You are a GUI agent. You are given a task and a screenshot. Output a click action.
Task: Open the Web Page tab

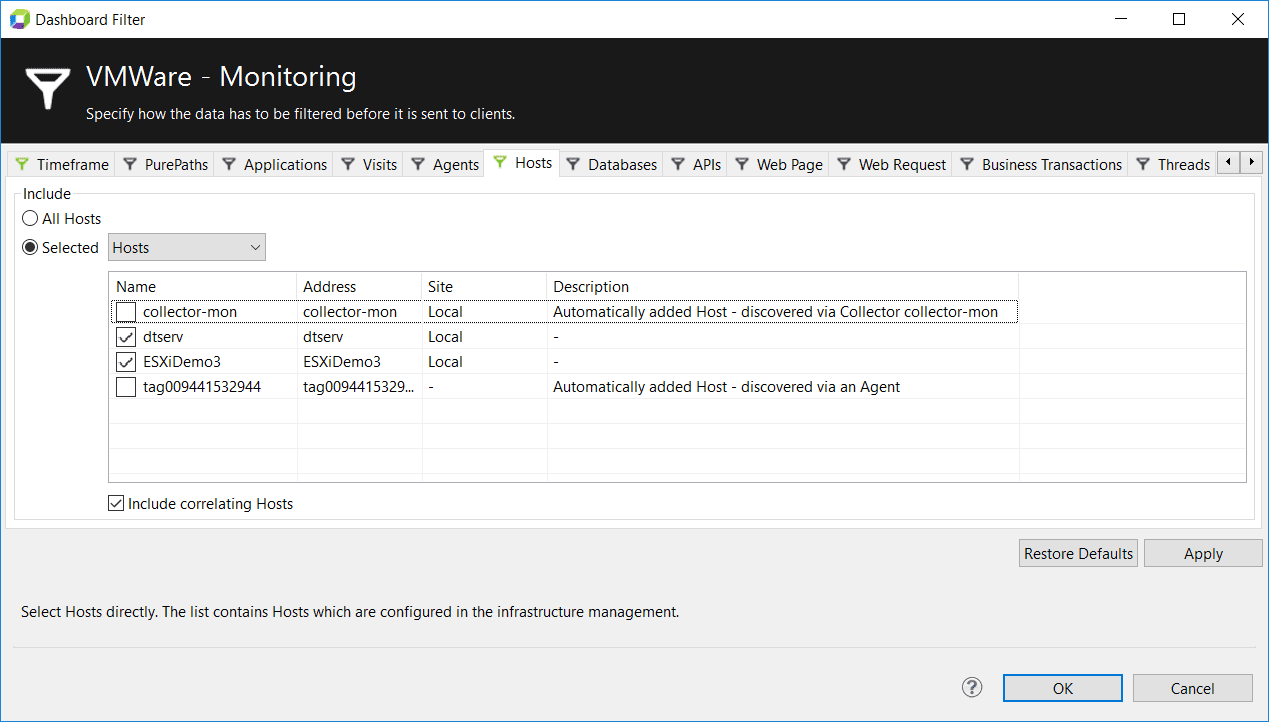click(779, 164)
